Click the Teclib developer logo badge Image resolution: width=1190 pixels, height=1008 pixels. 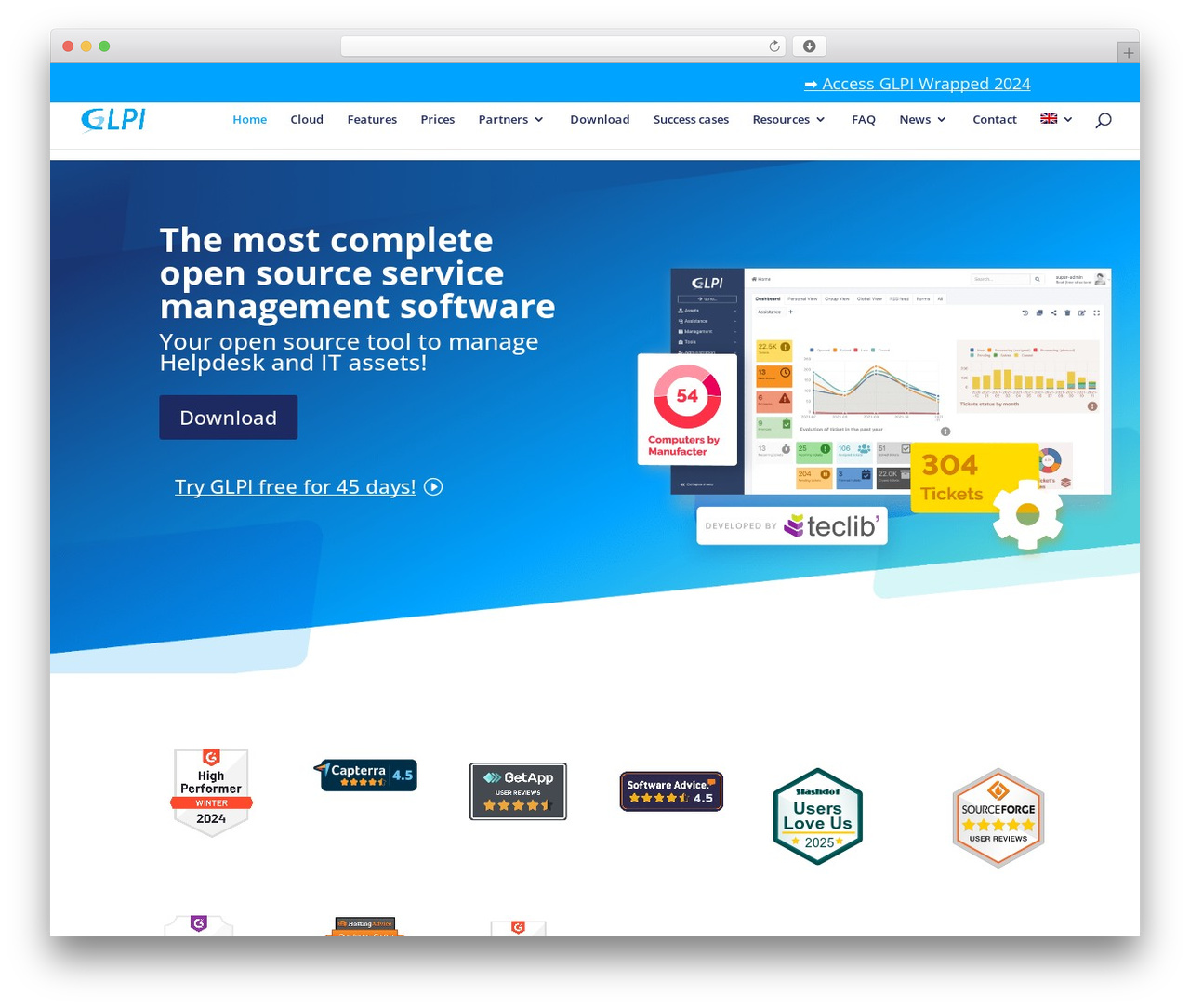791,524
